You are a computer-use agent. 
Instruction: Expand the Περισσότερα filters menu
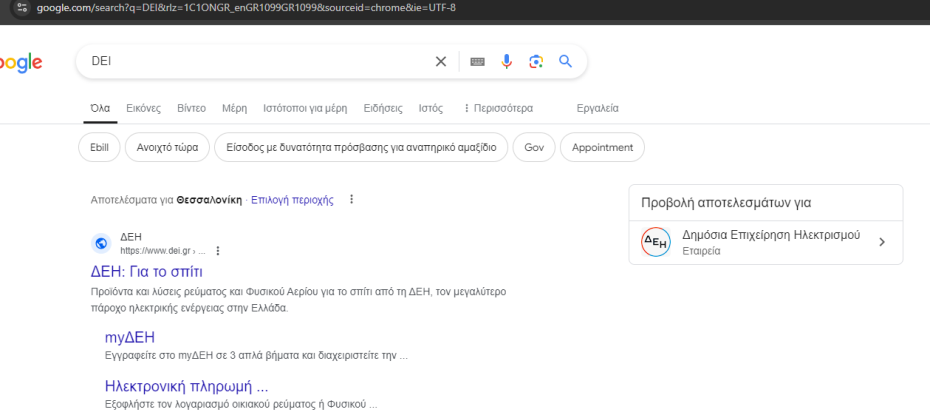pos(498,108)
